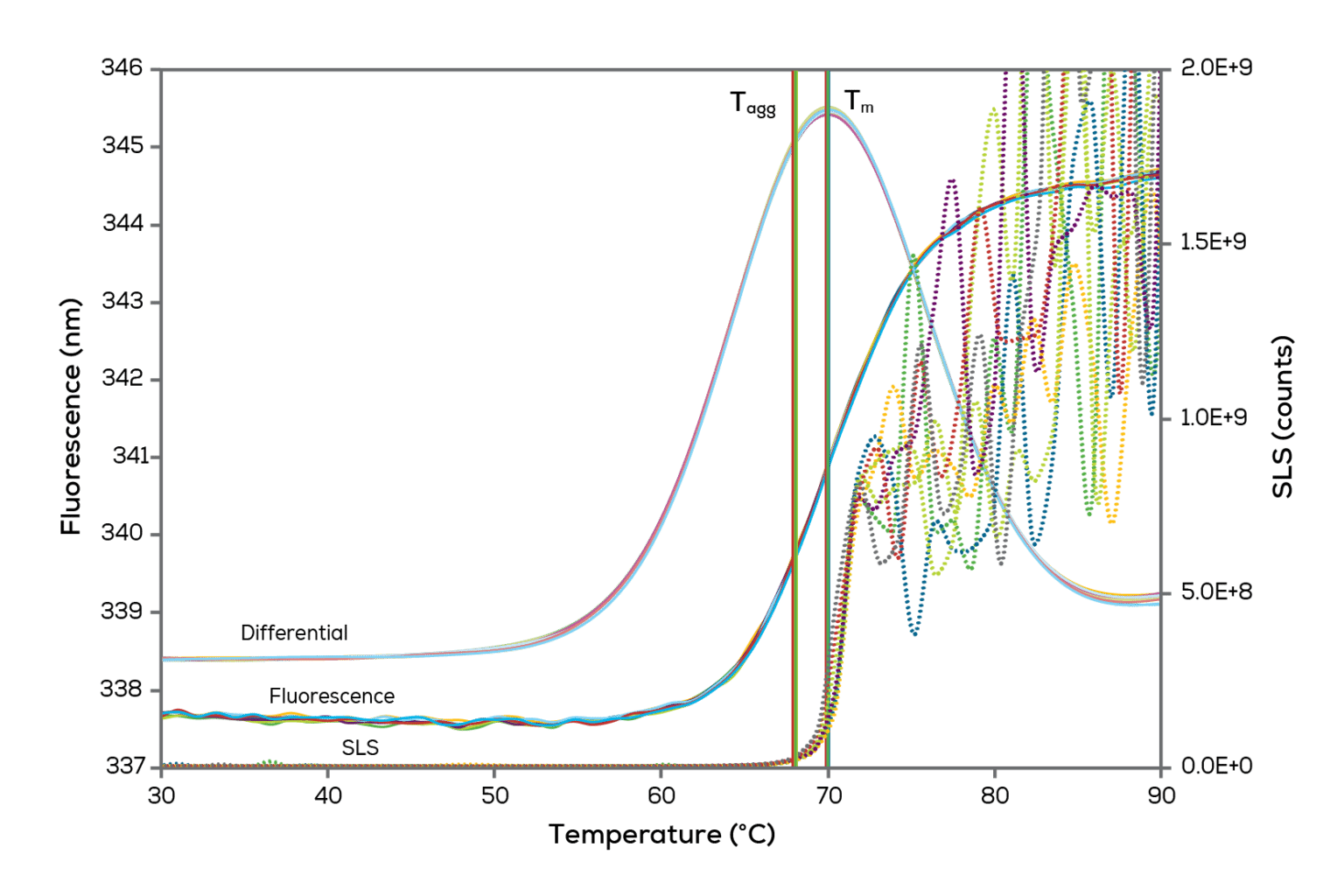Select the "90" temperature tick label
Viewport: 1344px width, 896px height.
pos(1161,795)
